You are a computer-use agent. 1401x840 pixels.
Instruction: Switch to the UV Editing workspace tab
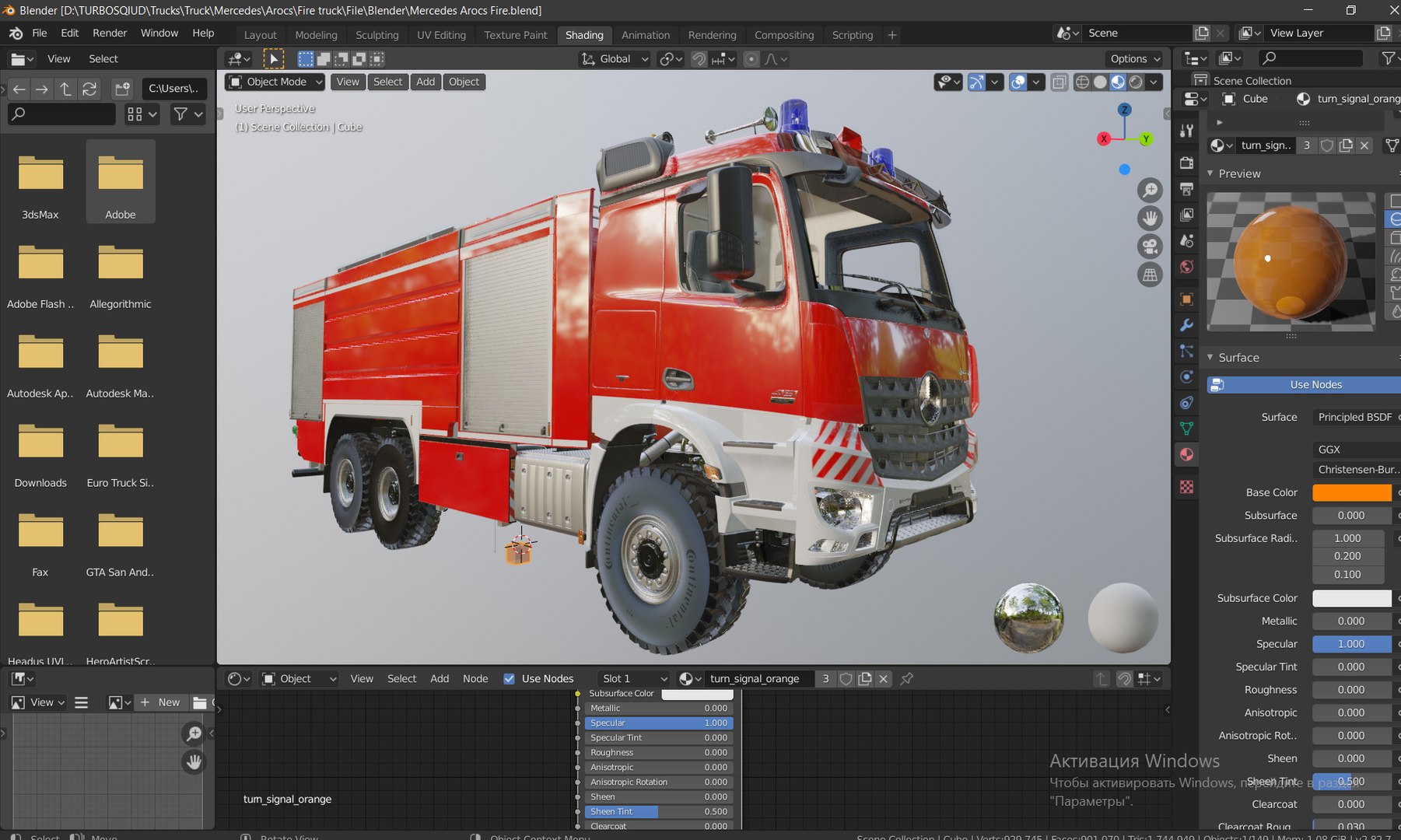tap(441, 35)
